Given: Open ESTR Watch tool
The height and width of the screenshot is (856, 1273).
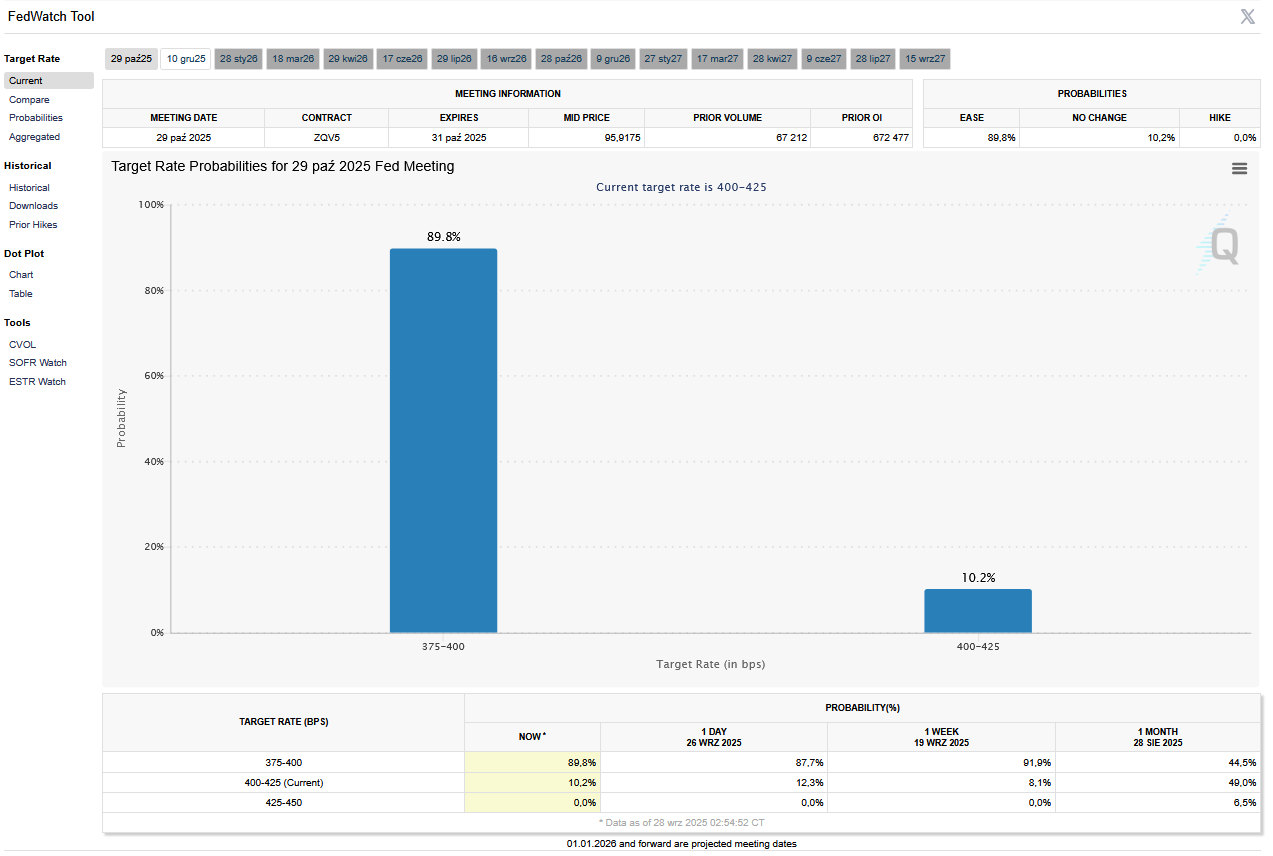Looking at the screenshot, I should [37, 382].
